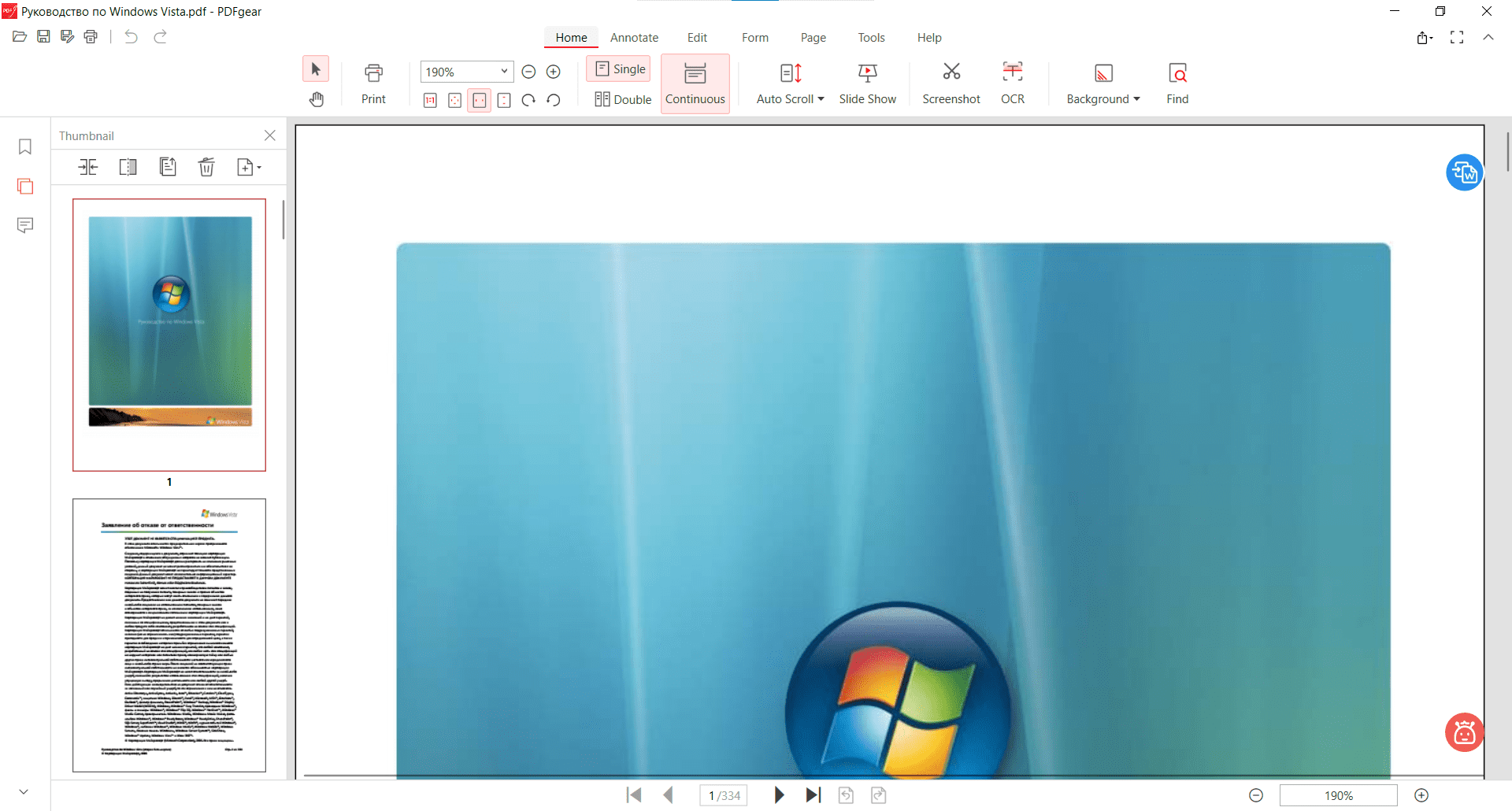Click the previous view icon in status bar
Viewport: 1512px width, 811px height.
[846, 795]
